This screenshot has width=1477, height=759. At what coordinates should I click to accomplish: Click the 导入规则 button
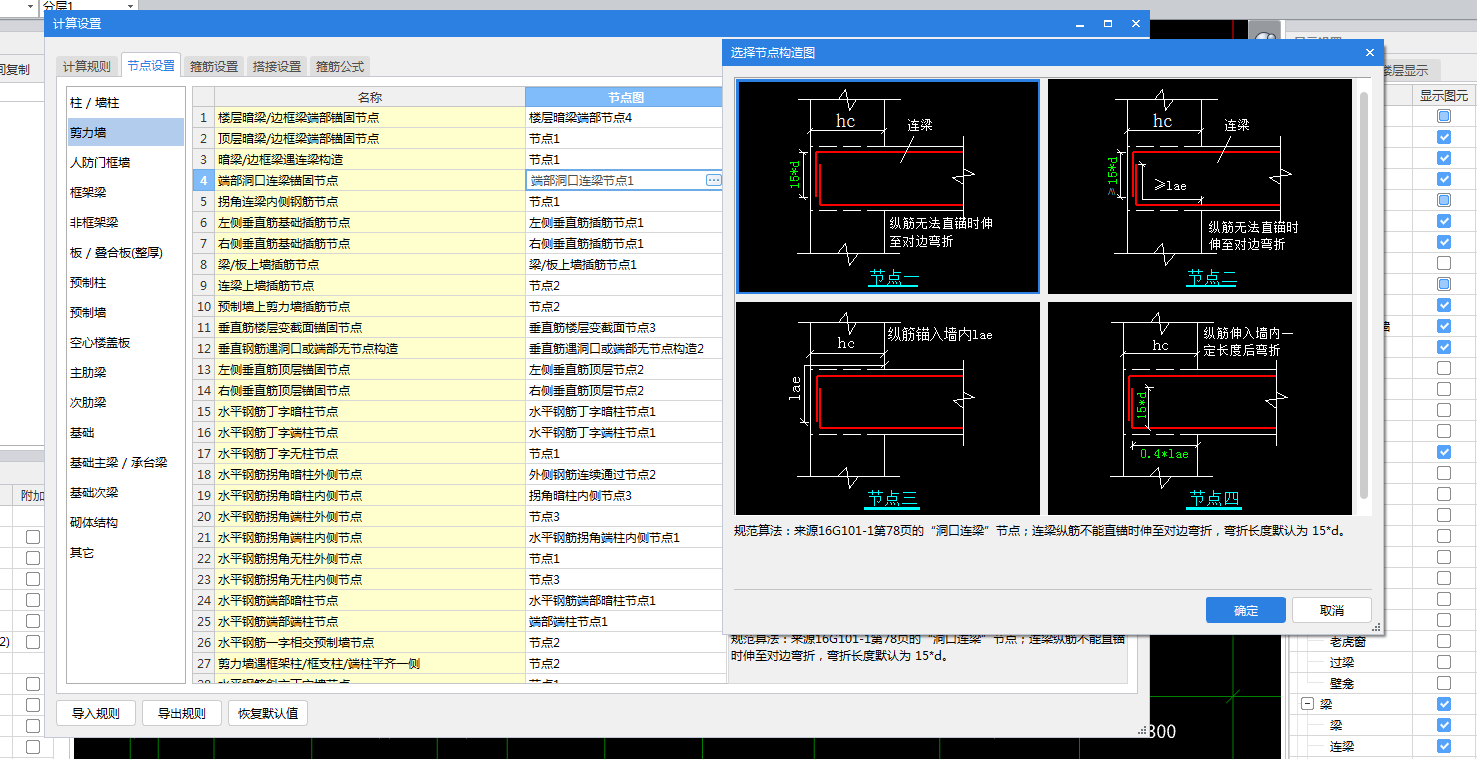pyautogui.click(x=96, y=713)
